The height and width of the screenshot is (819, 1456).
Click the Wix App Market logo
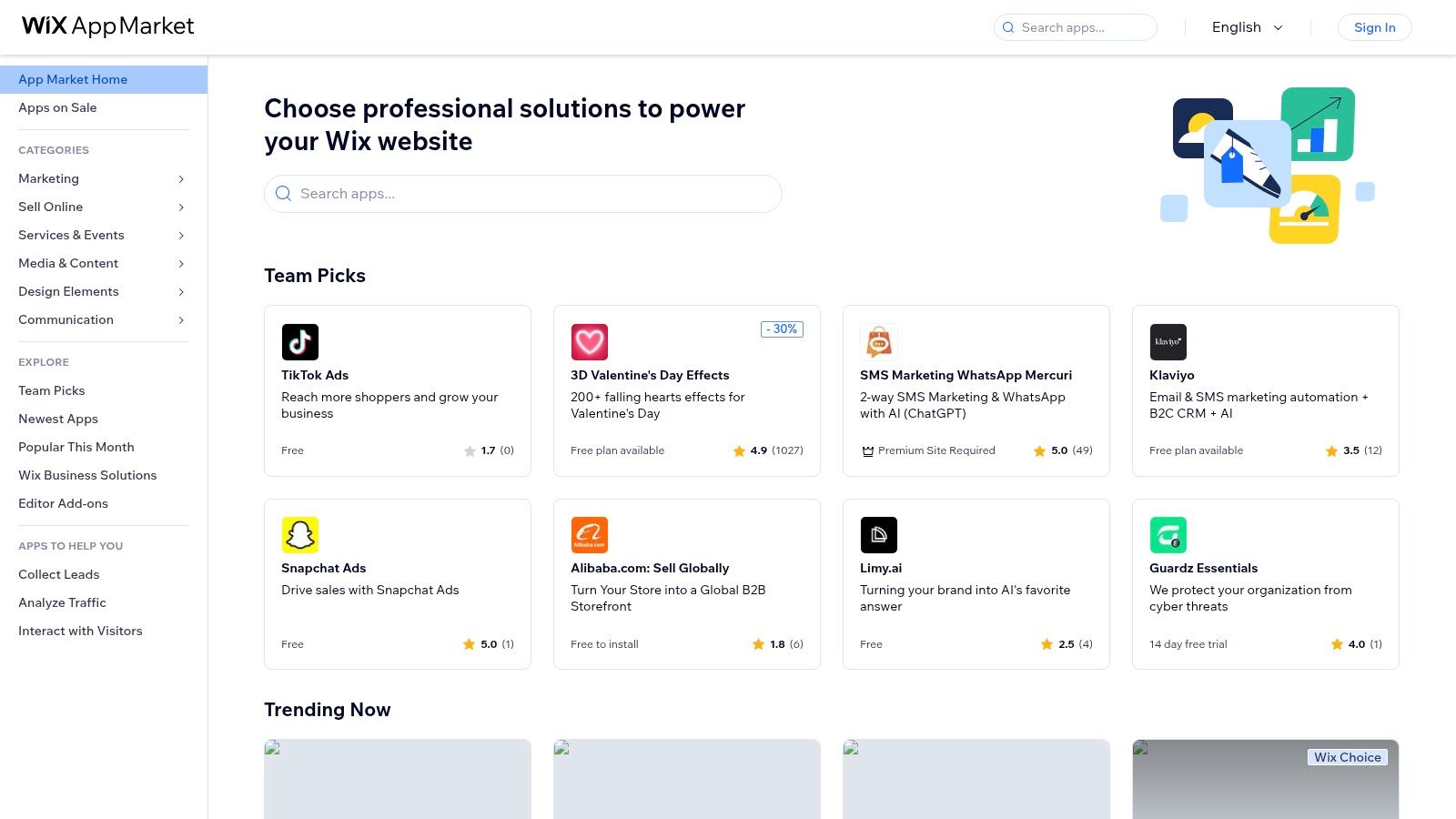pos(108,26)
